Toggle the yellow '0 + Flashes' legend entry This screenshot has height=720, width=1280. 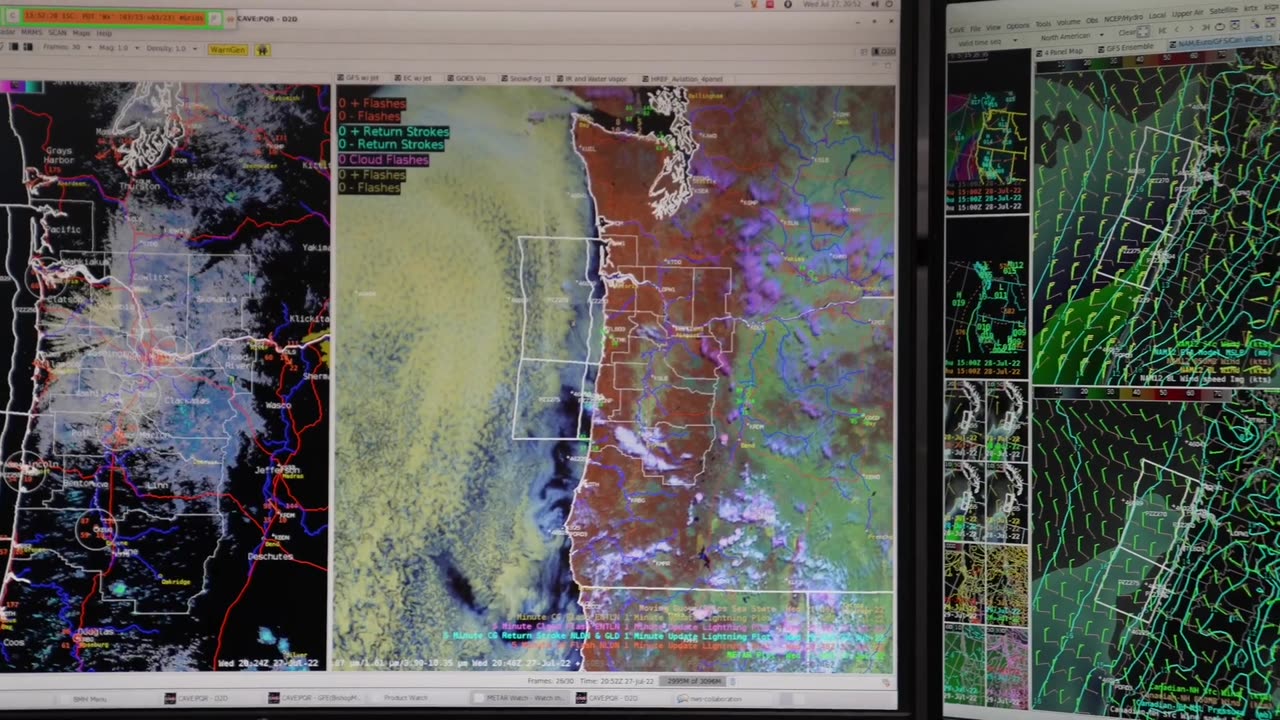point(371,175)
